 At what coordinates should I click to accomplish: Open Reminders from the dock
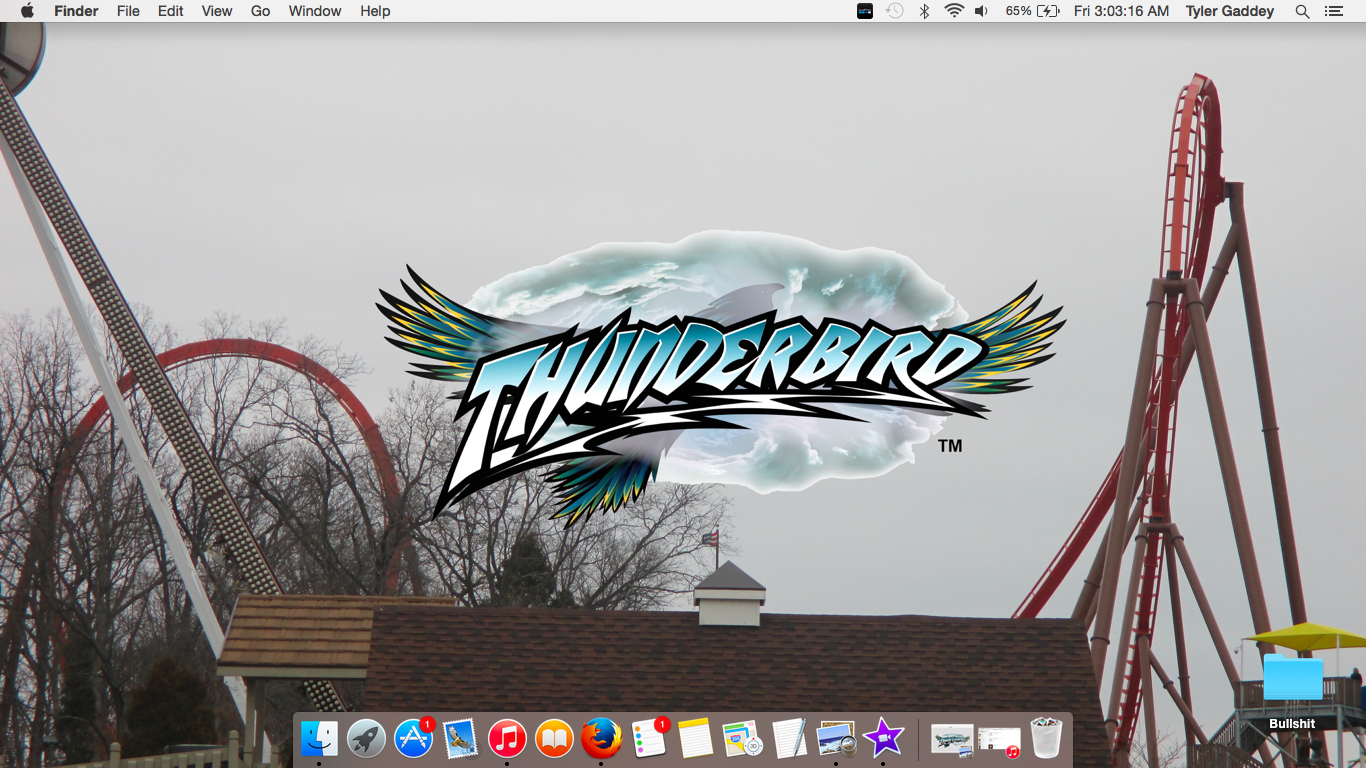648,739
